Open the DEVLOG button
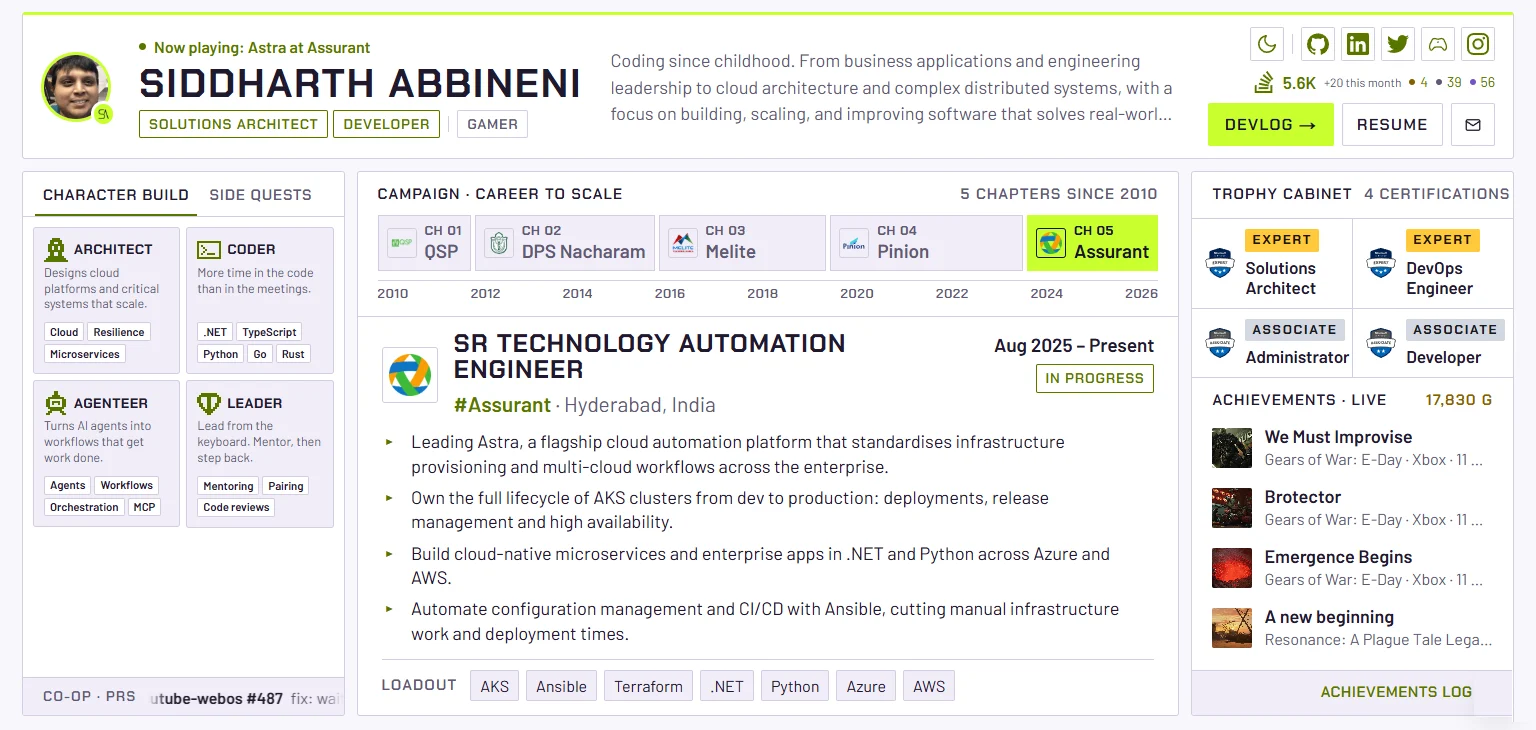This screenshot has height=730, width=1536. pos(1270,125)
